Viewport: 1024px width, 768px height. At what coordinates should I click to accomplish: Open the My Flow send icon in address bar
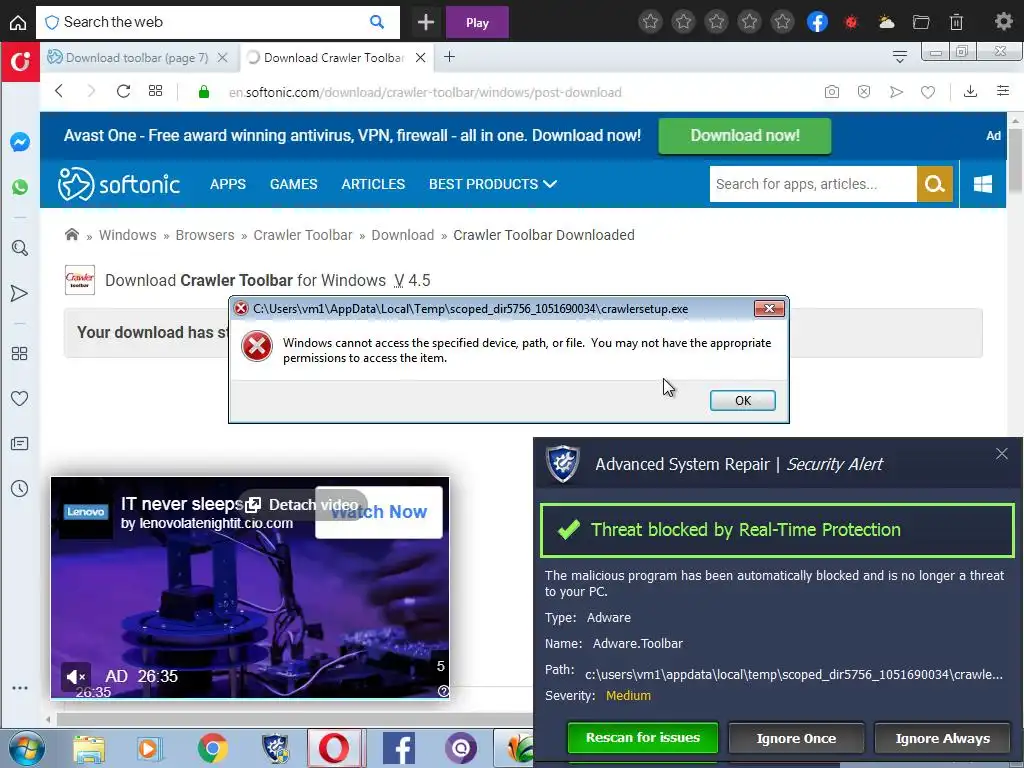click(896, 92)
